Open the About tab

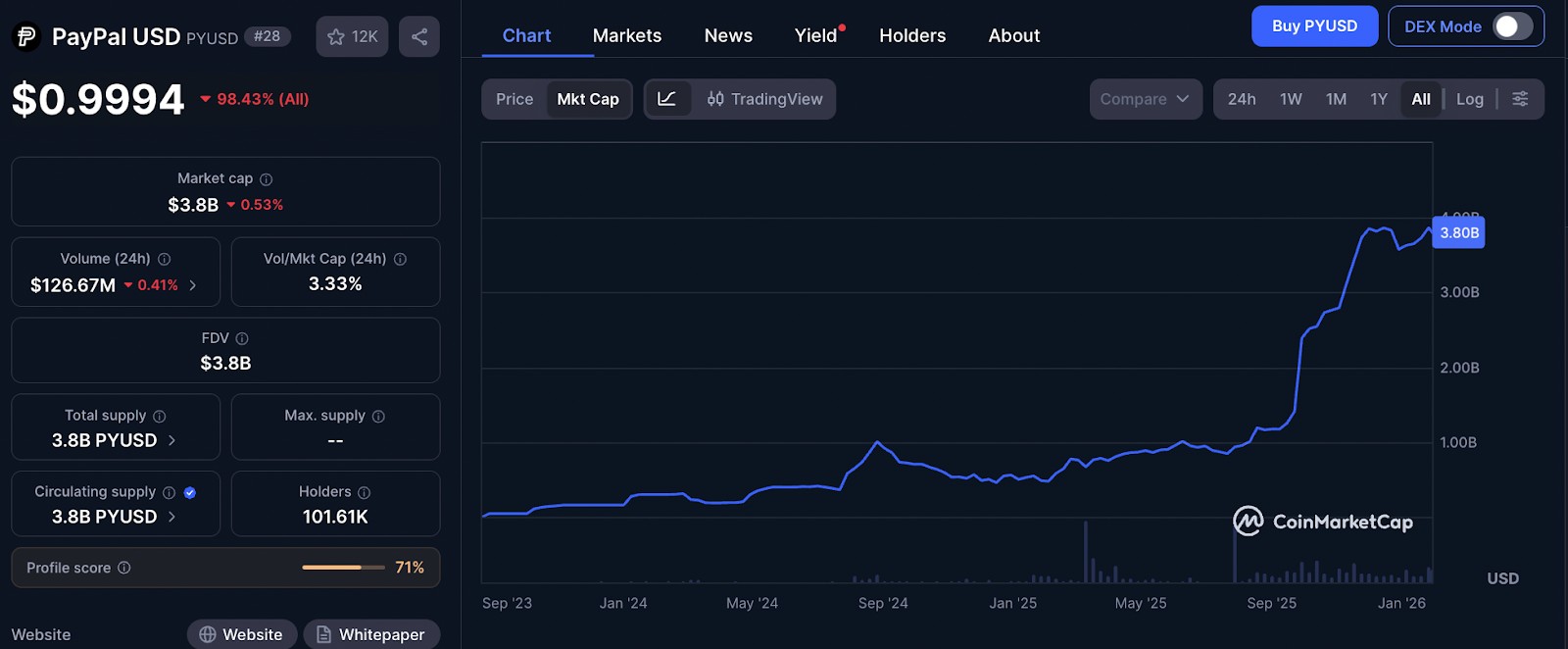(x=1014, y=35)
